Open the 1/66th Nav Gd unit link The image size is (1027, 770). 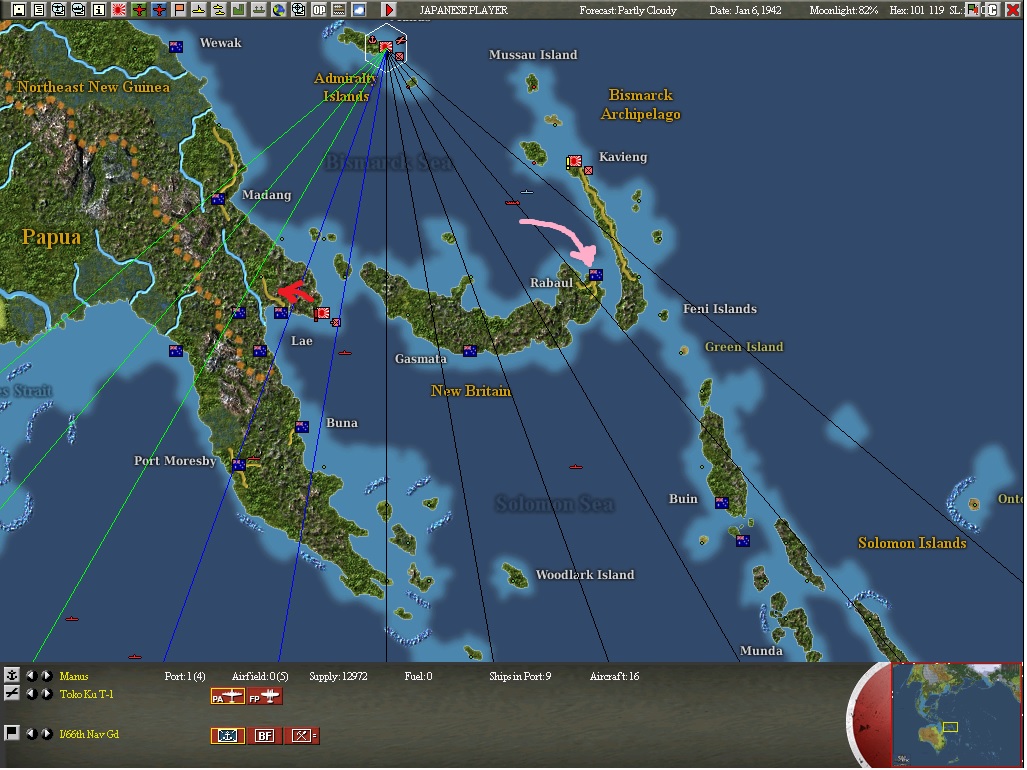coord(89,735)
